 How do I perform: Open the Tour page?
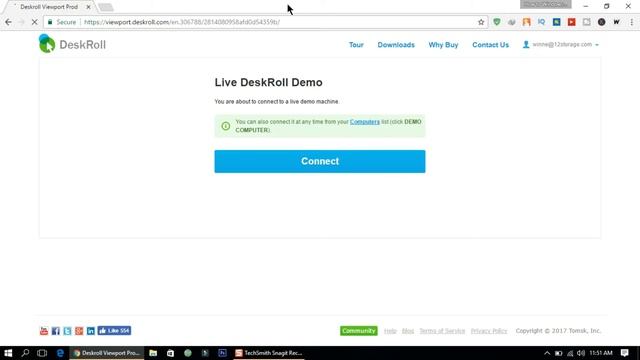pos(356,45)
